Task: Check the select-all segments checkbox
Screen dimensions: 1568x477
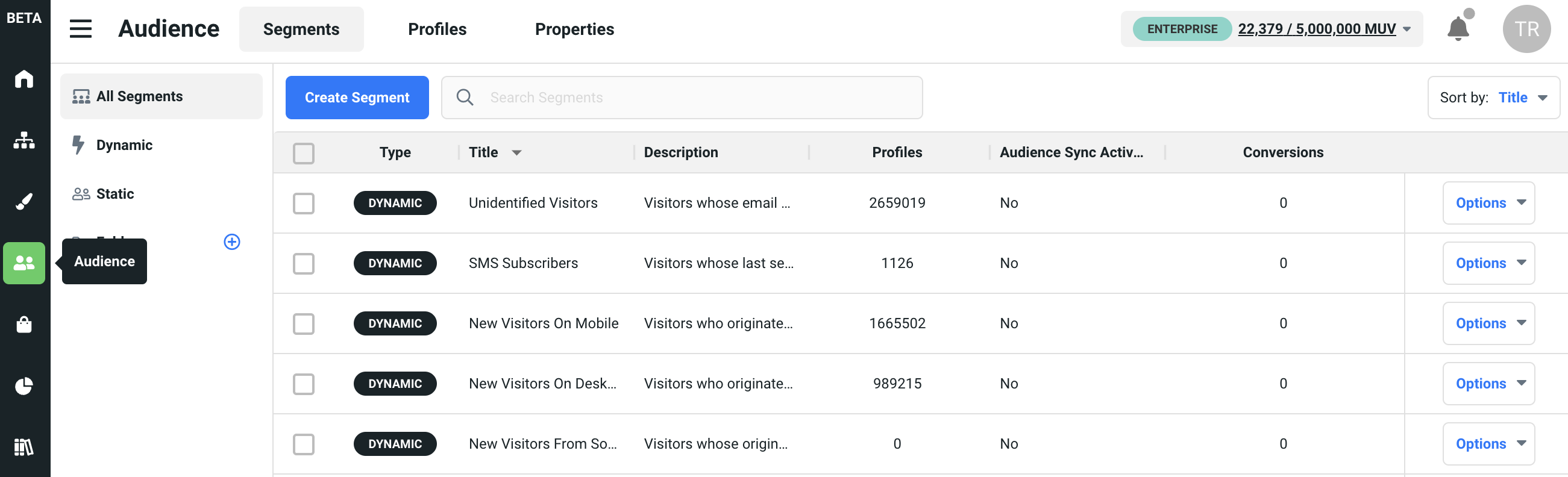Action: pos(303,154)
